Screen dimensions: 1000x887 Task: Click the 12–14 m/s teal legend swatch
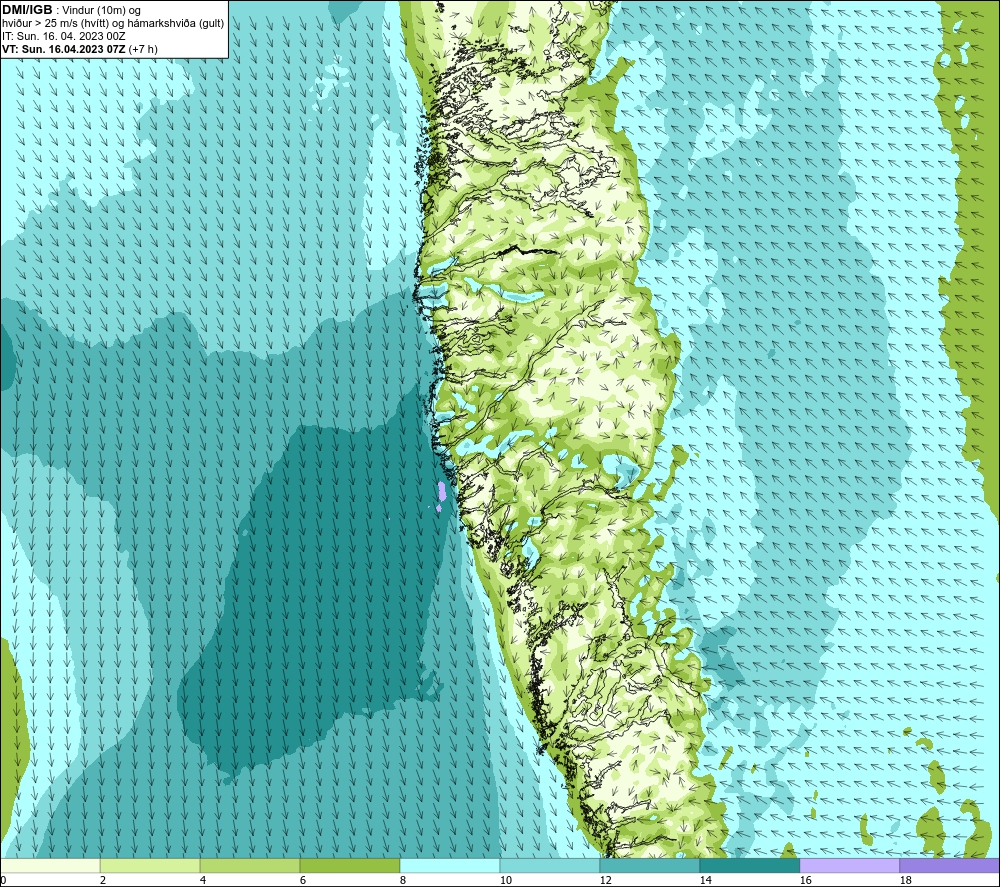click(x=649, y=865)
